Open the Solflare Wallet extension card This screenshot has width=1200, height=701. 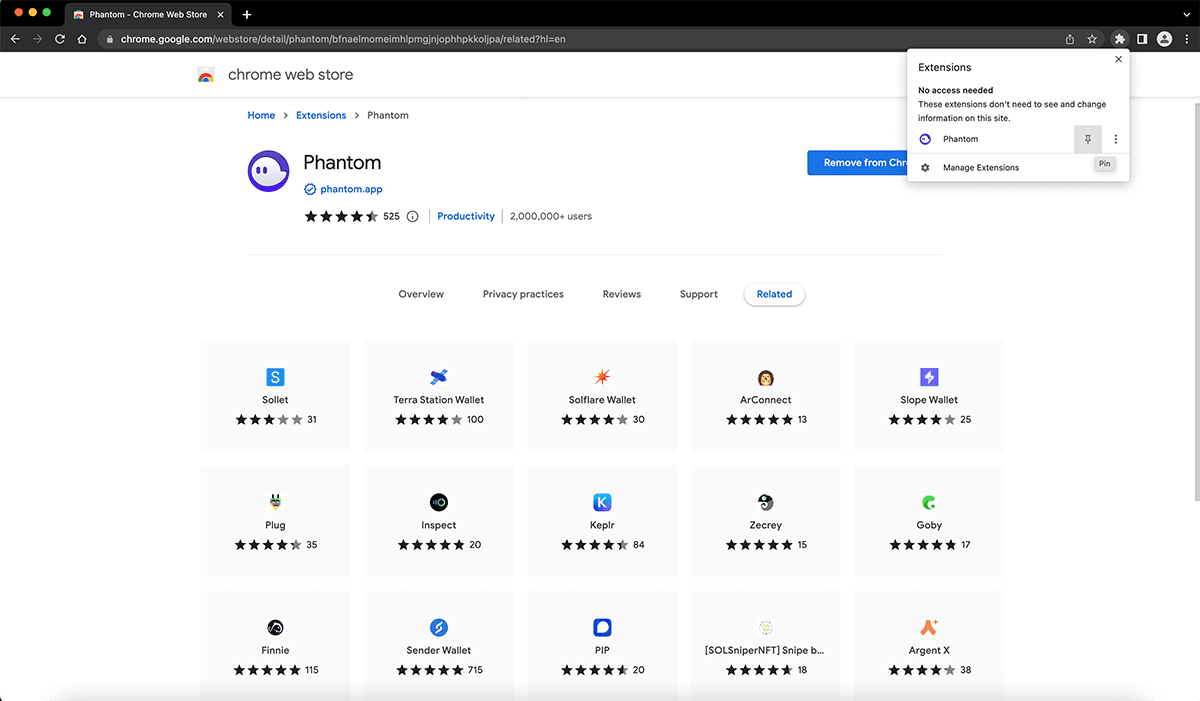(602, 396)
